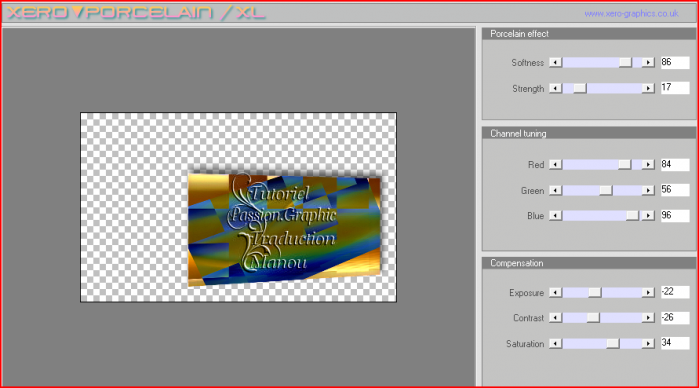Open the www.xero-graphics.co.uk link

tap(631, 14)
